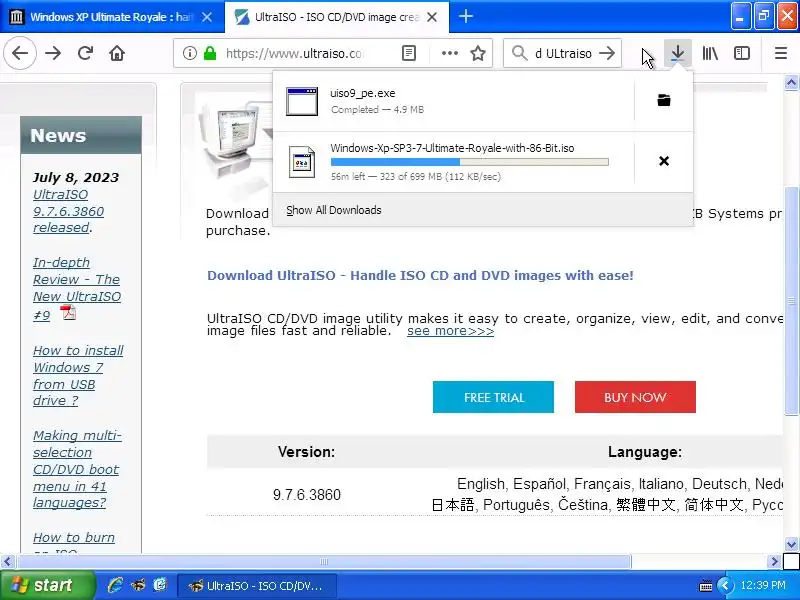
Task: Open the Library toolbar icon
Action: pyautogui.click(x=710, y=53)
